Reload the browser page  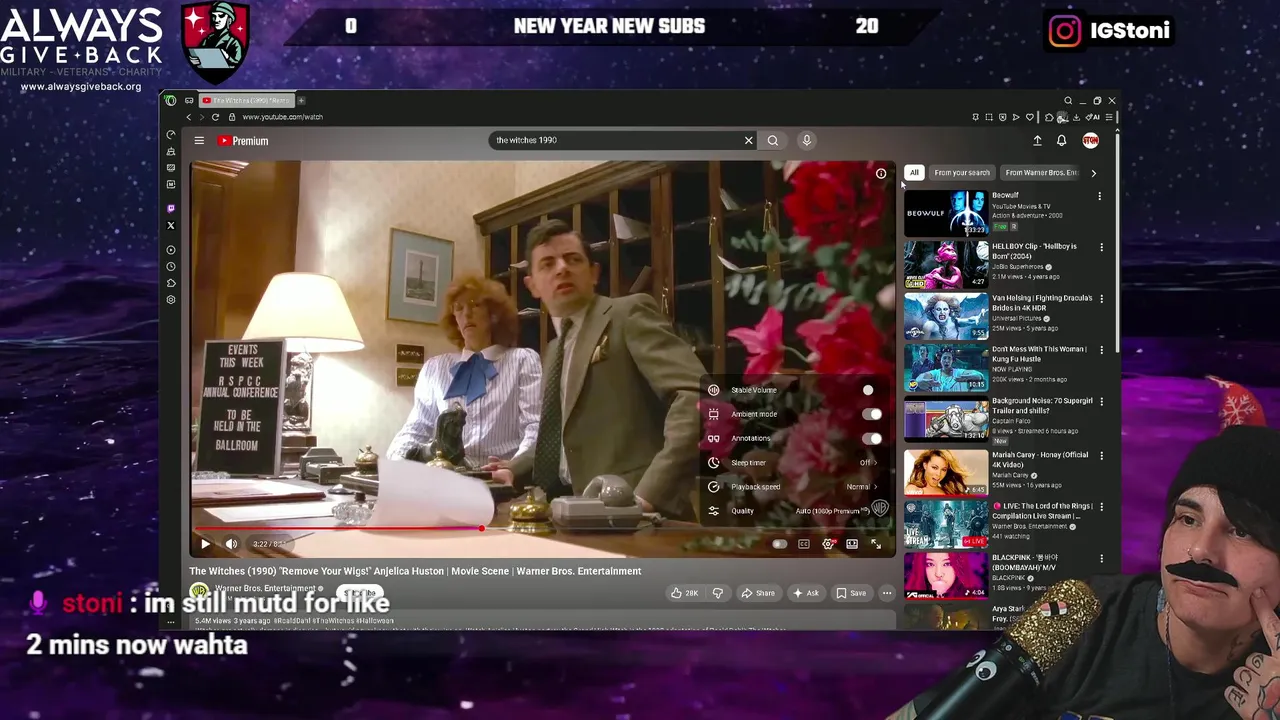215,117
